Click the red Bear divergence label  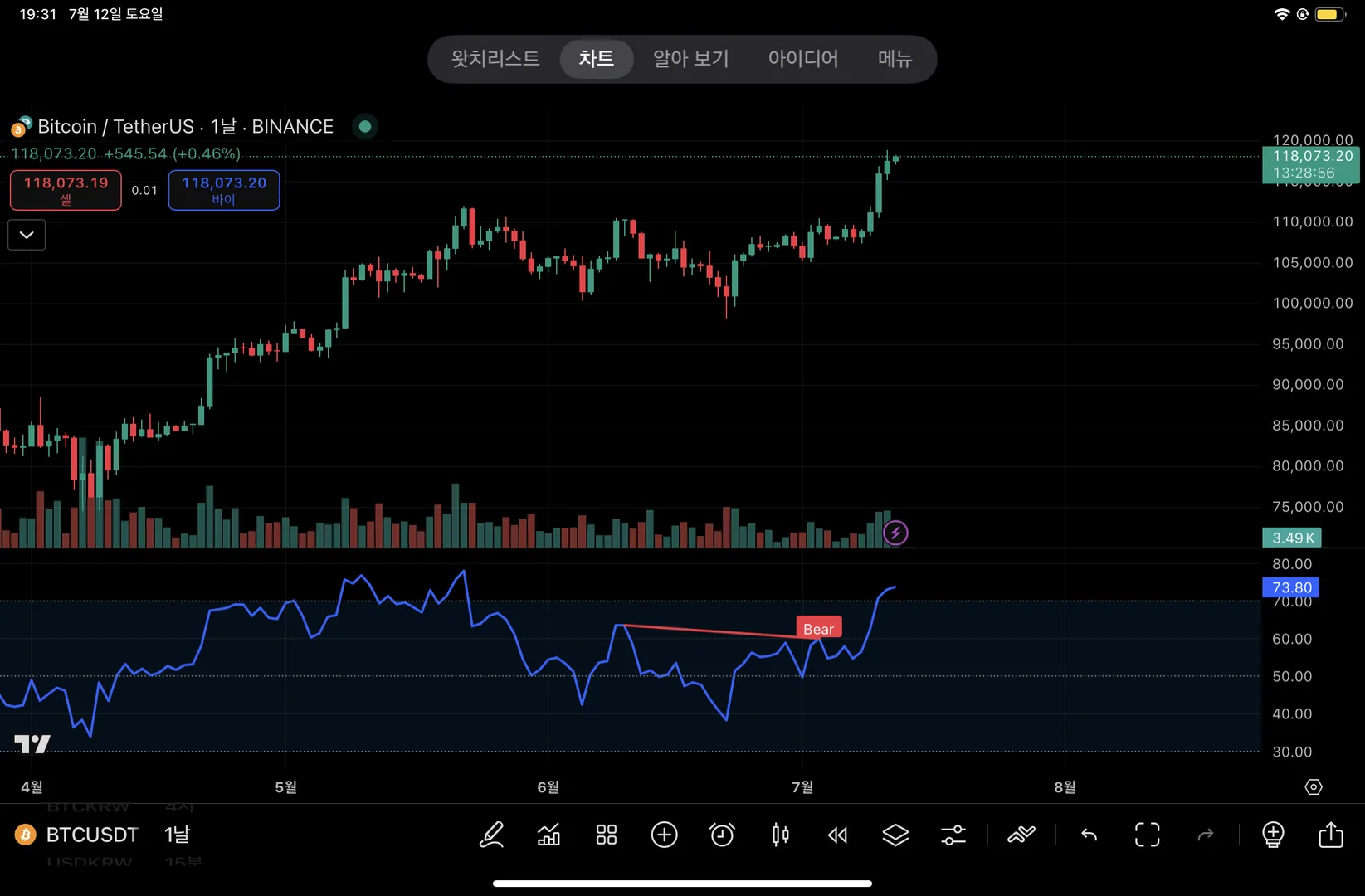pyautogui.click(x=818, y=629)
